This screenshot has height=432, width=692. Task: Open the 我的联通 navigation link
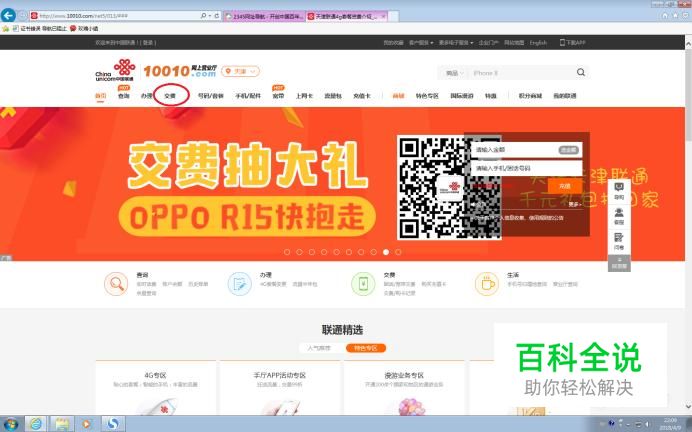(x=565, y=96)
